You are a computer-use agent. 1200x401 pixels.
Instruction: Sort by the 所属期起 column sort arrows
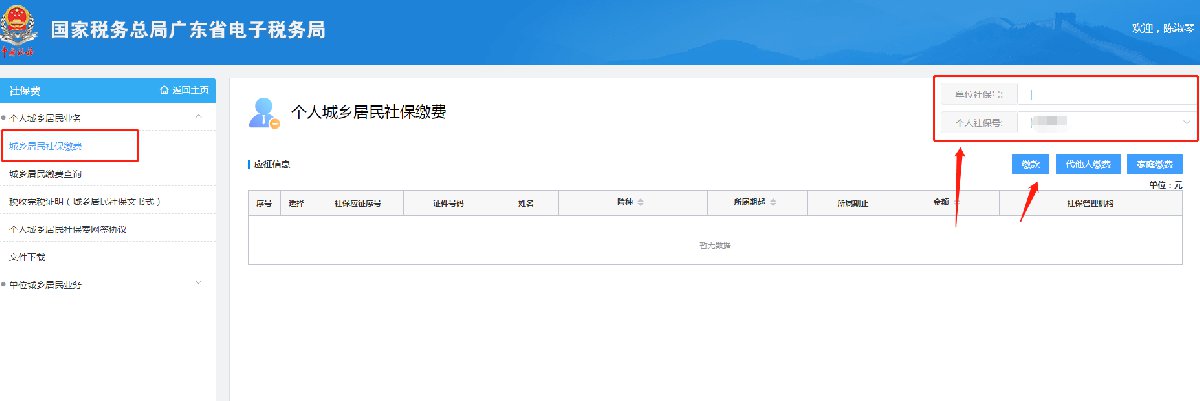click(x=774, y=203)
